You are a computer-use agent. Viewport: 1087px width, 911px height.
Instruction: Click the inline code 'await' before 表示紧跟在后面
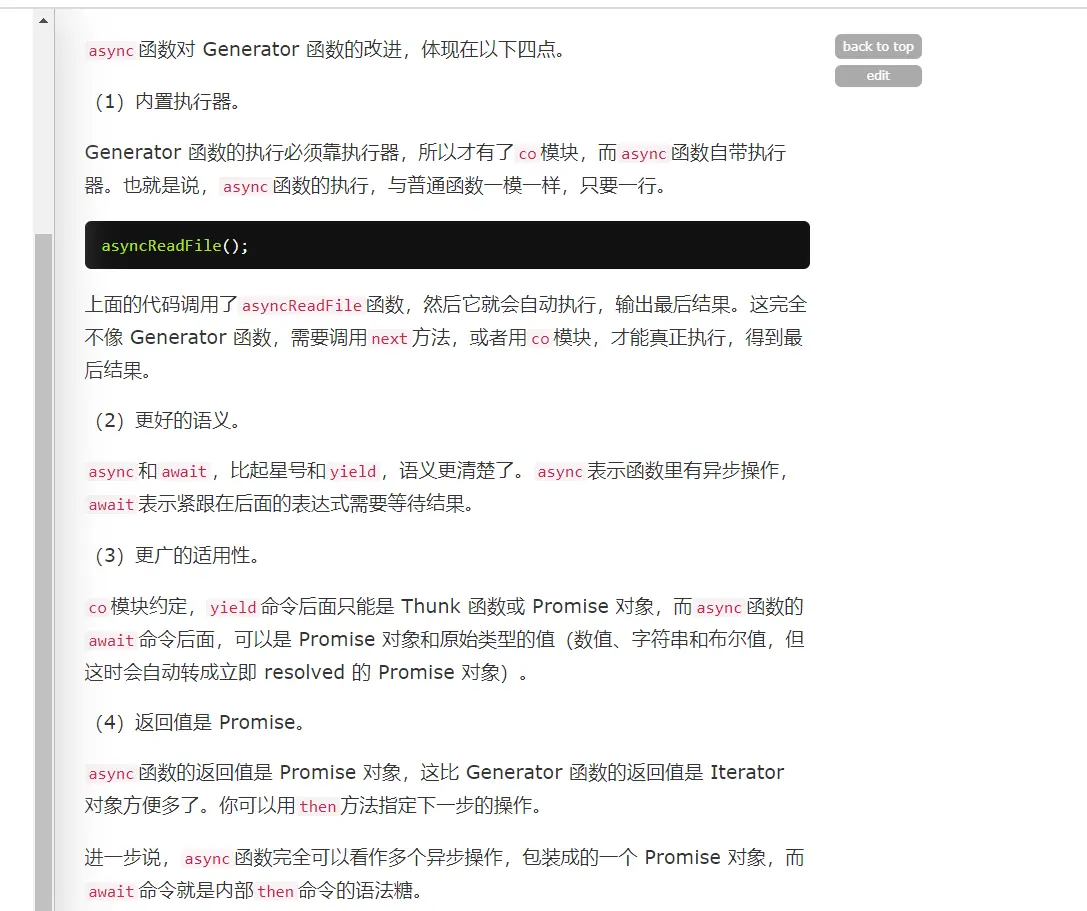coord(111,505)
